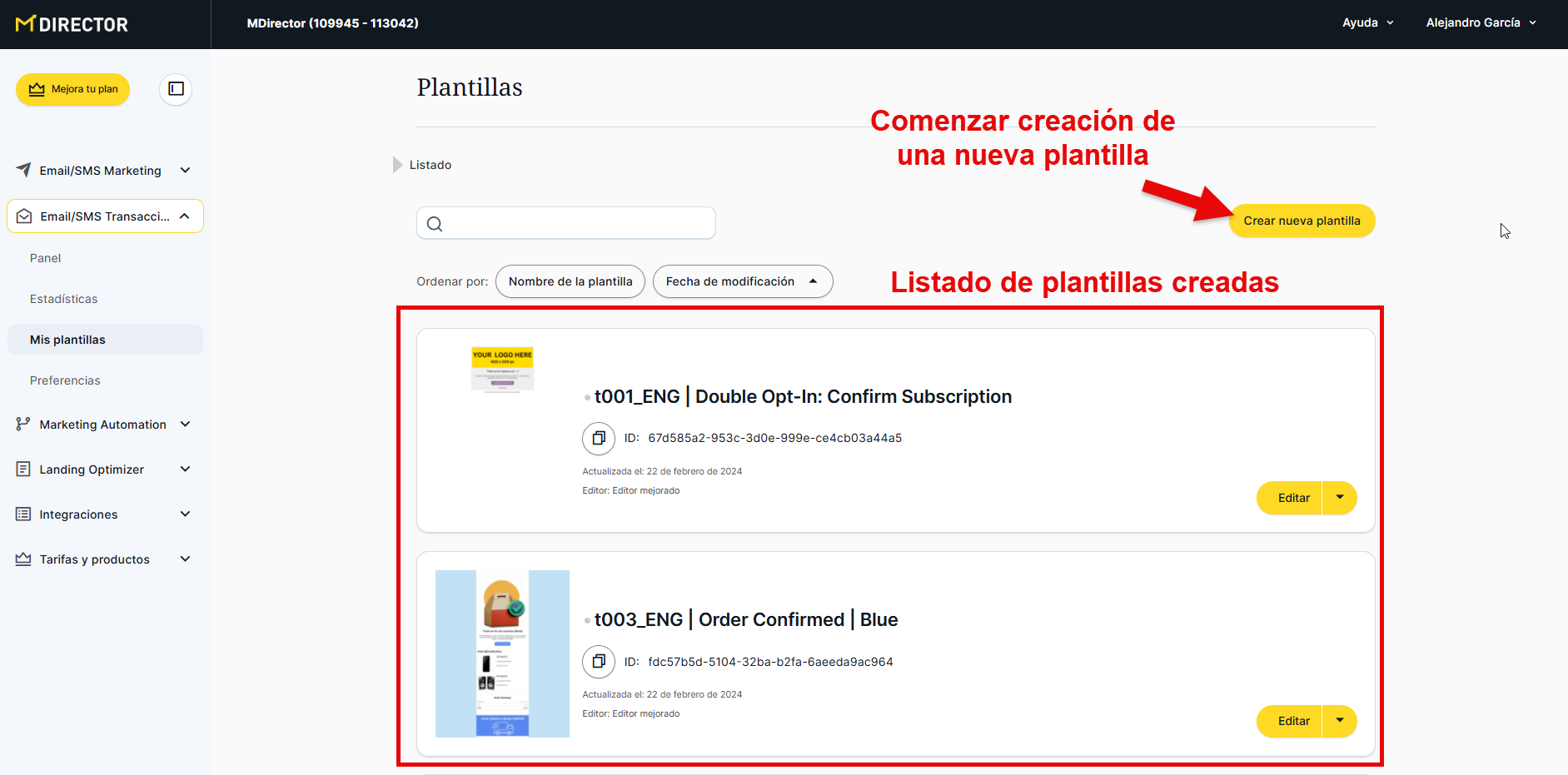This screenshot has height=775, width=1568.
Task: Expand the Email/SMS Marketing menu
Action: pyautogui.click(x=185, y=171)
